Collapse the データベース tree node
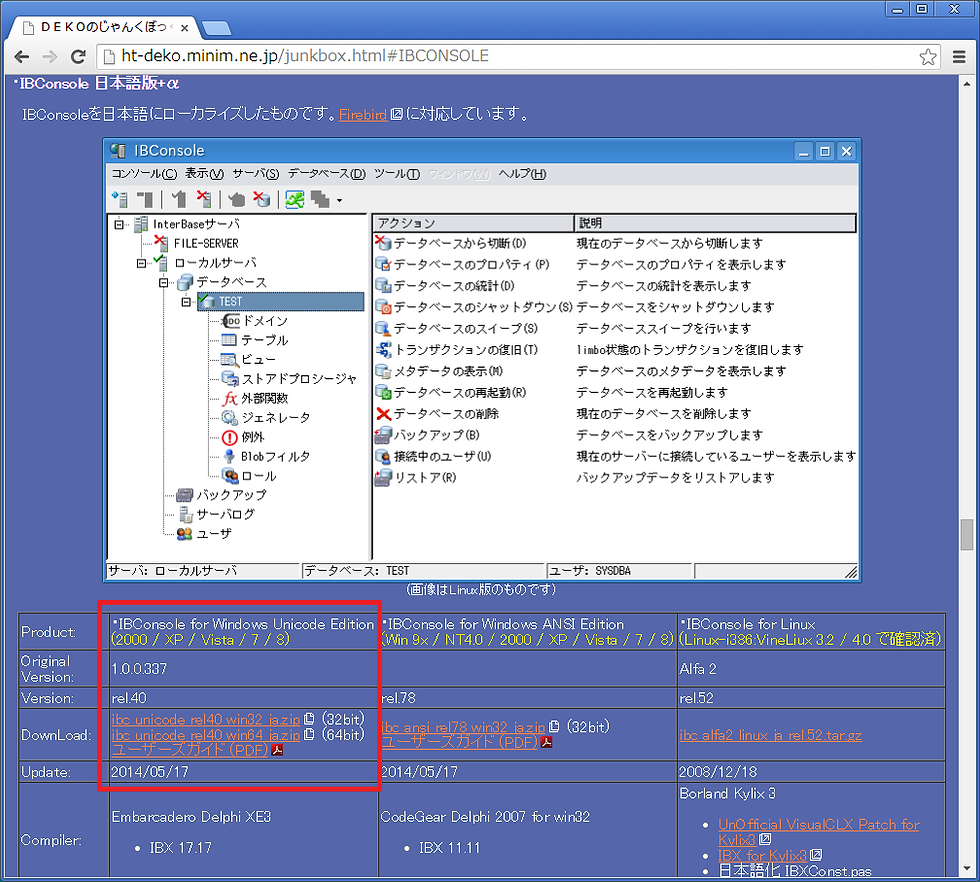Viewport: 980px width, 882px height. [x=164, y=283]
